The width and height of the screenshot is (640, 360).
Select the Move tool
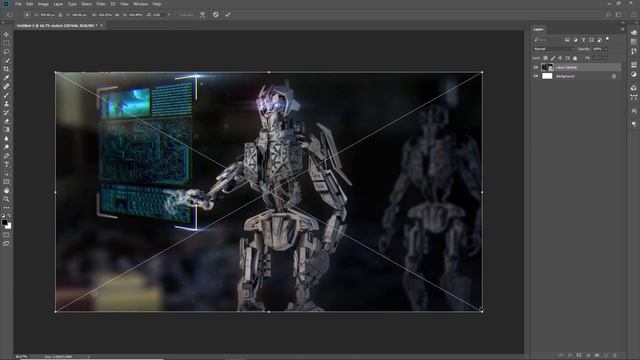tap(6, 34)
